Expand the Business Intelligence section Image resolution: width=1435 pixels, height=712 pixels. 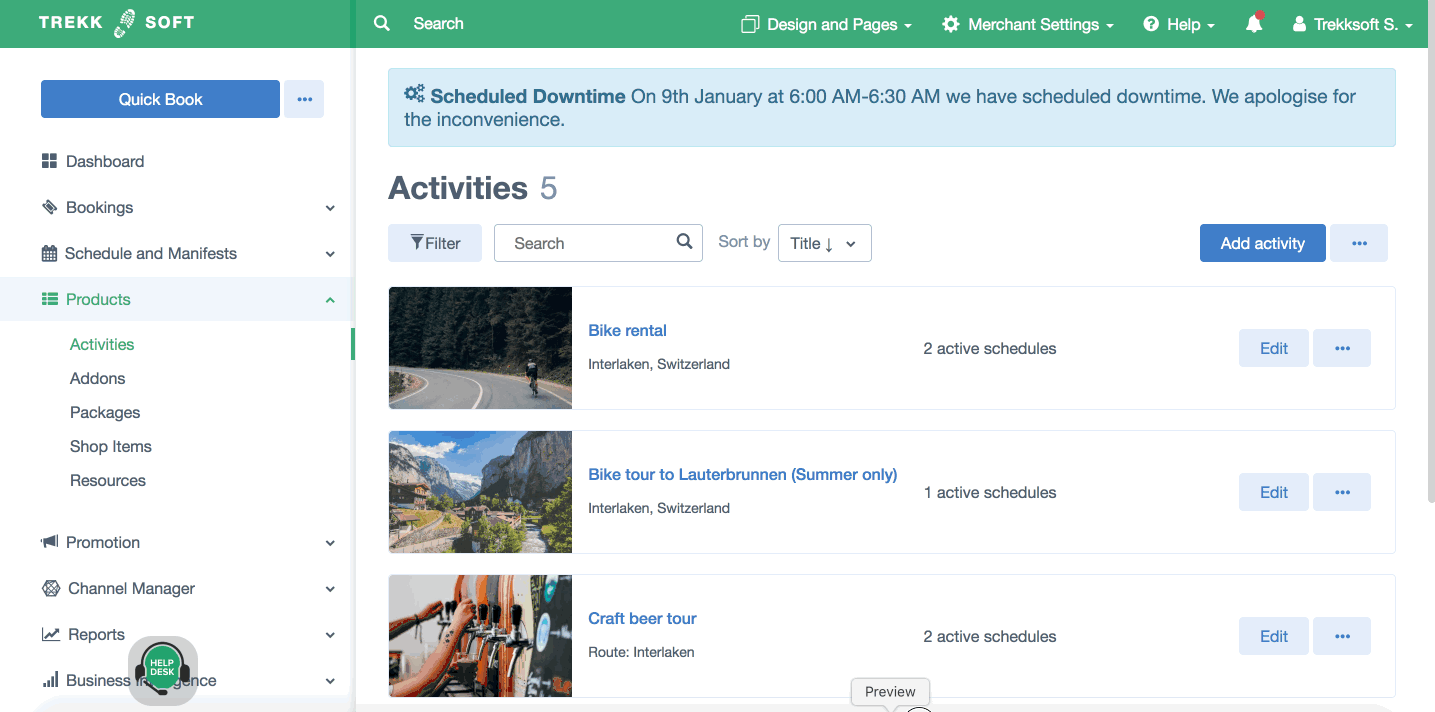pos(330,681)
